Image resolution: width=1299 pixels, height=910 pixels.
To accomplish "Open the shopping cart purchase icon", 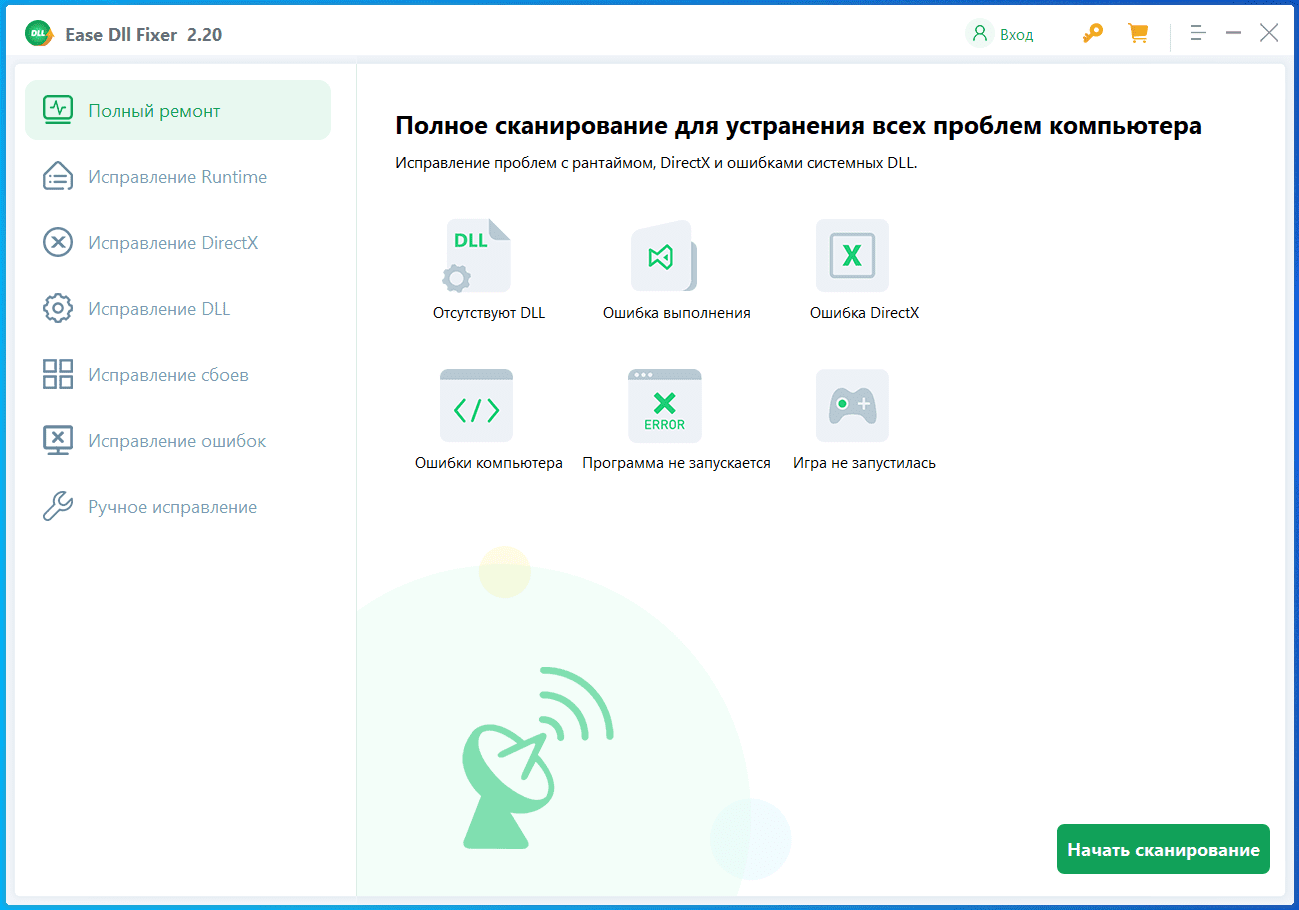I will point(1138,34).
